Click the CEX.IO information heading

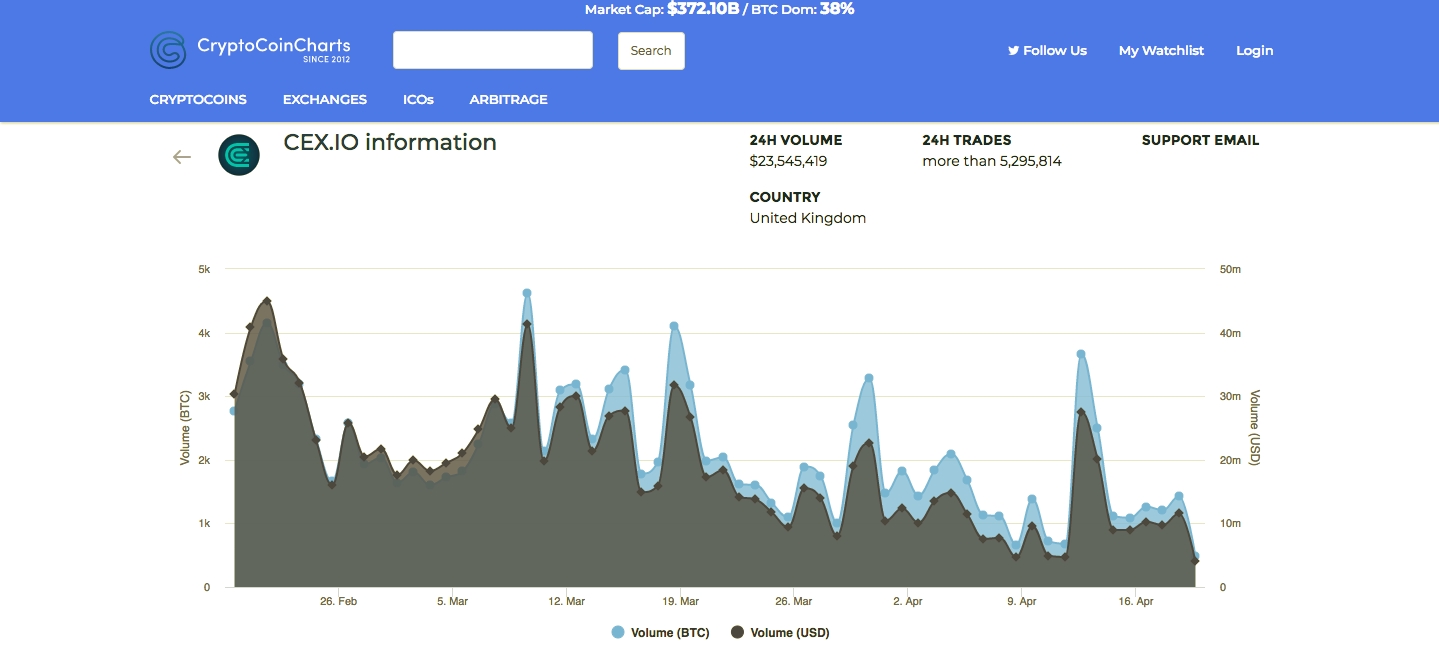(390, 142)
